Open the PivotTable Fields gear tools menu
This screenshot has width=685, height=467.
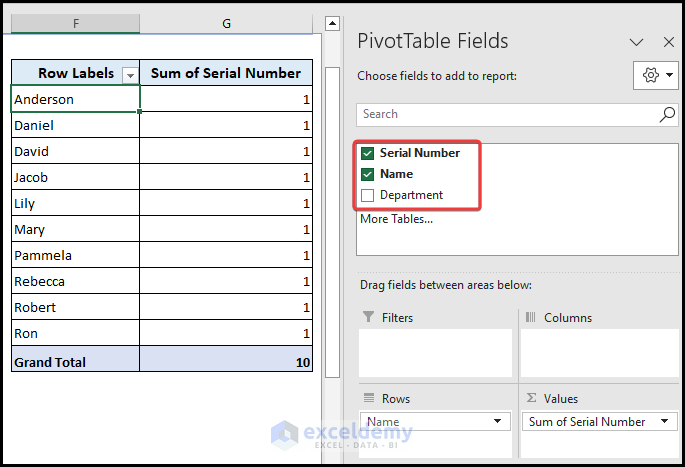tap(656, 75)
